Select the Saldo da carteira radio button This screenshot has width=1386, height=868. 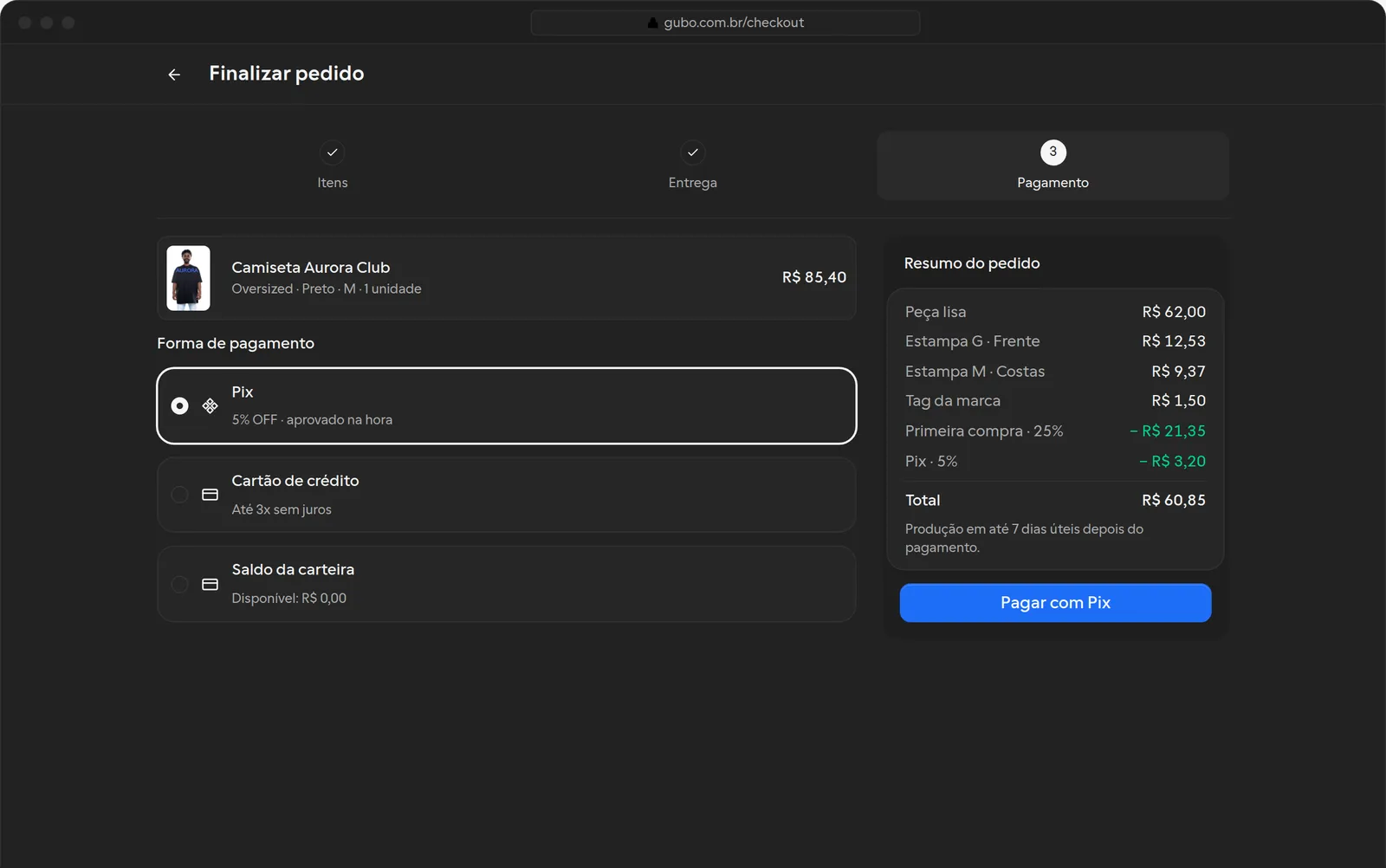(x=179, y=584)
